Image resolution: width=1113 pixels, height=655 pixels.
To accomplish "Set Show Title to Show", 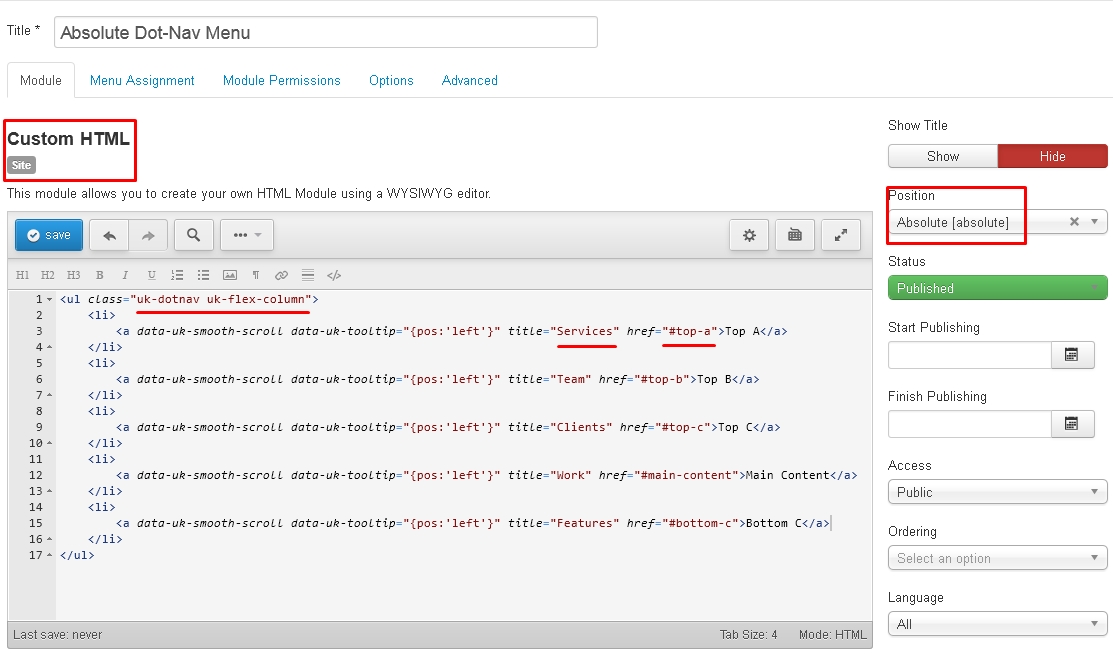I will click(942, 156).
